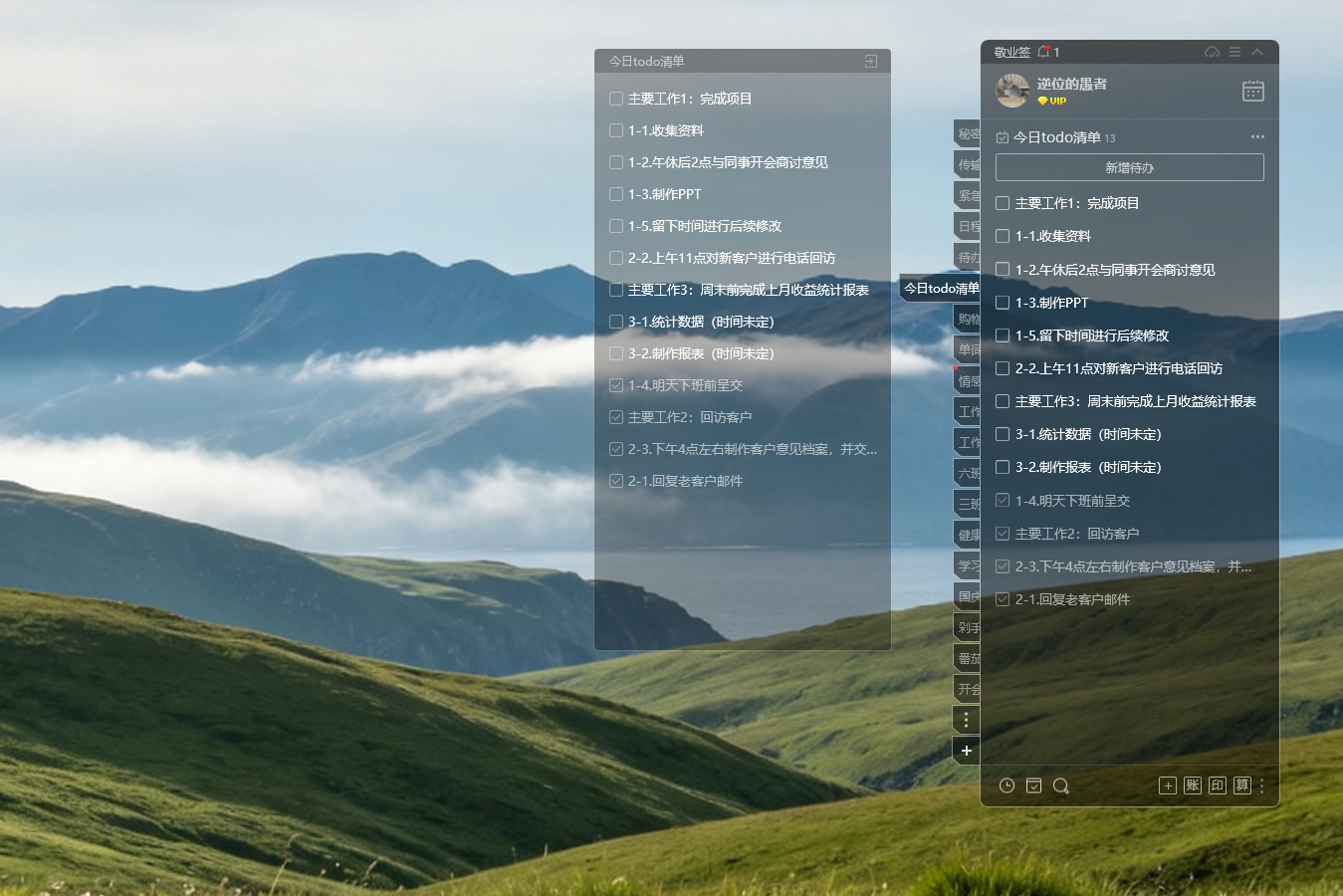Click the 今日todo清单 title of the floating window
Viewport: 1343px width, 896px height.
coord(647,62)
